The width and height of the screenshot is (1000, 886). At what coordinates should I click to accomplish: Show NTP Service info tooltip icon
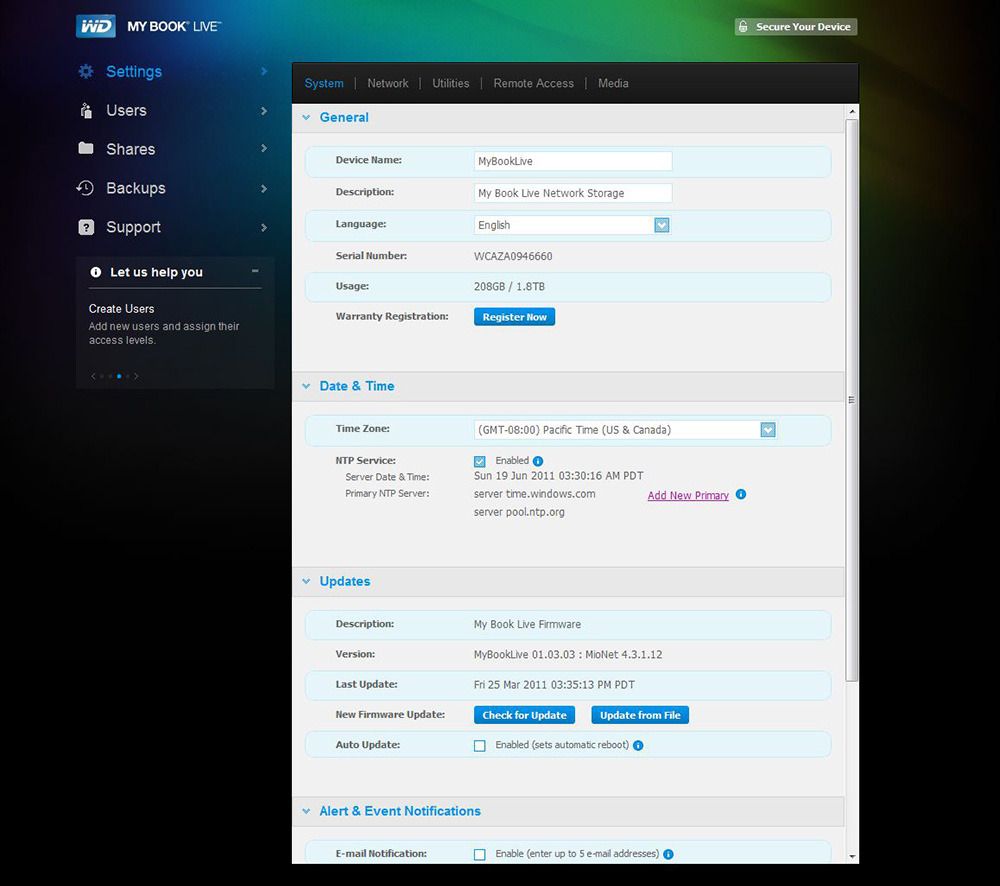pos(538,461)
